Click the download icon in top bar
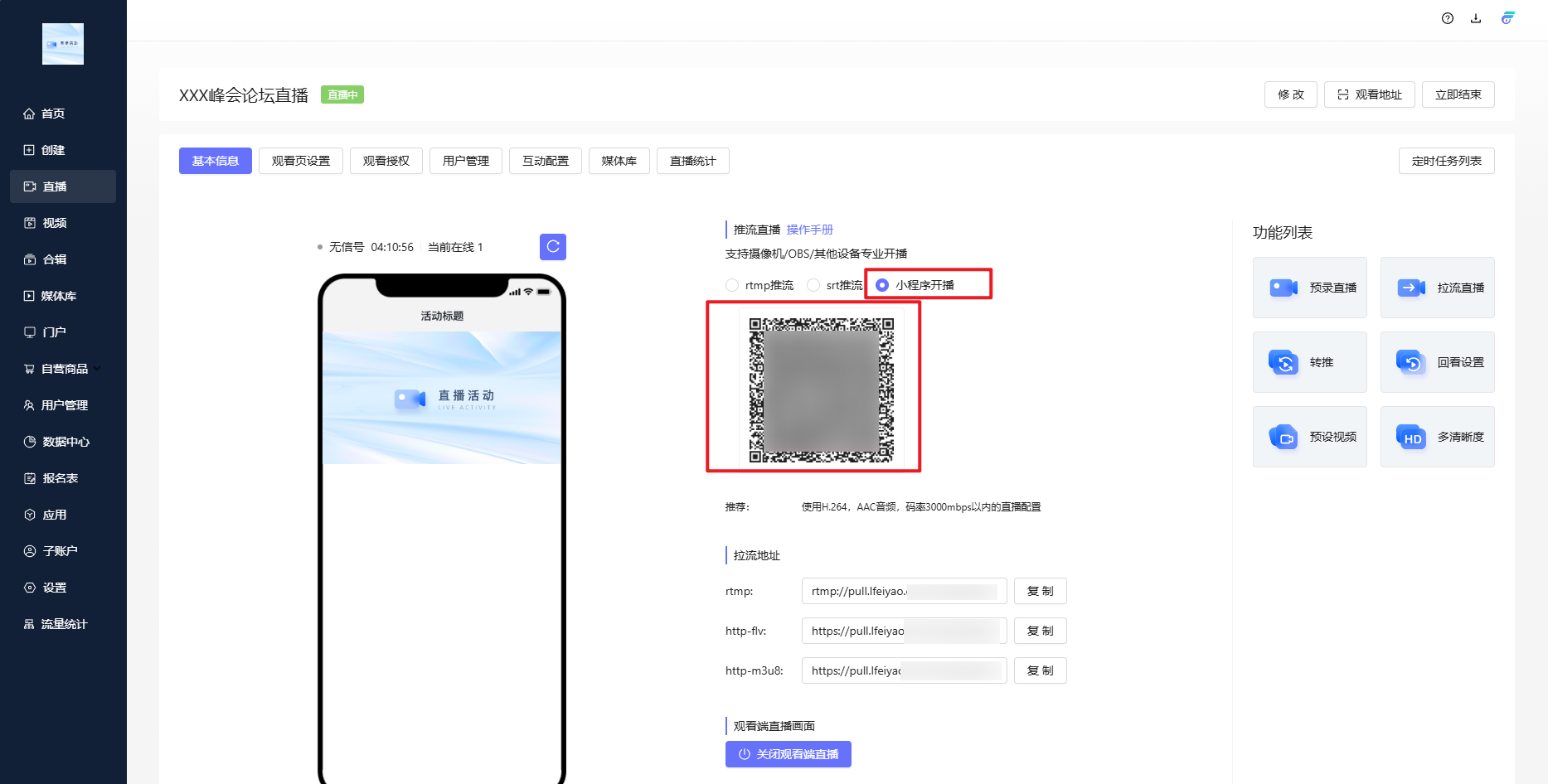 tap(1476, 18)
